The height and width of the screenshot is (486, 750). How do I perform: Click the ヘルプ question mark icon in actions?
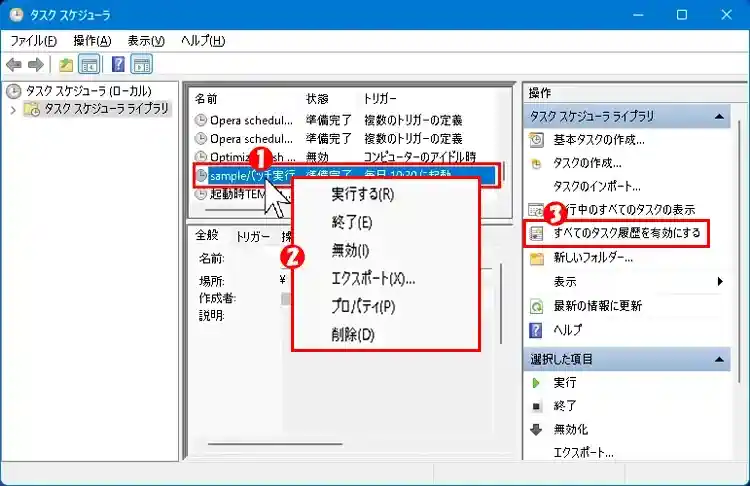[536, 330]
